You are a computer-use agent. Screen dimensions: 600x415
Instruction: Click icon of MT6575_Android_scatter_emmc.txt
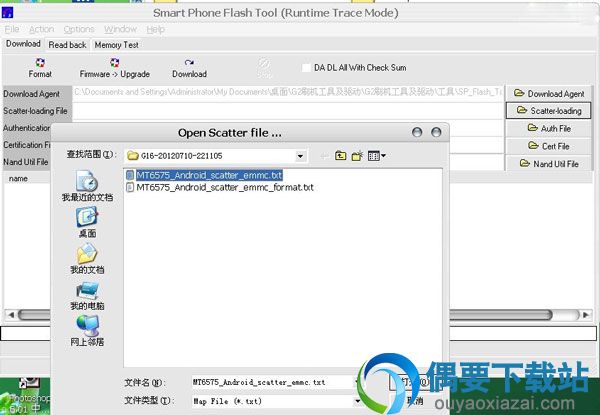coord(130,175)
